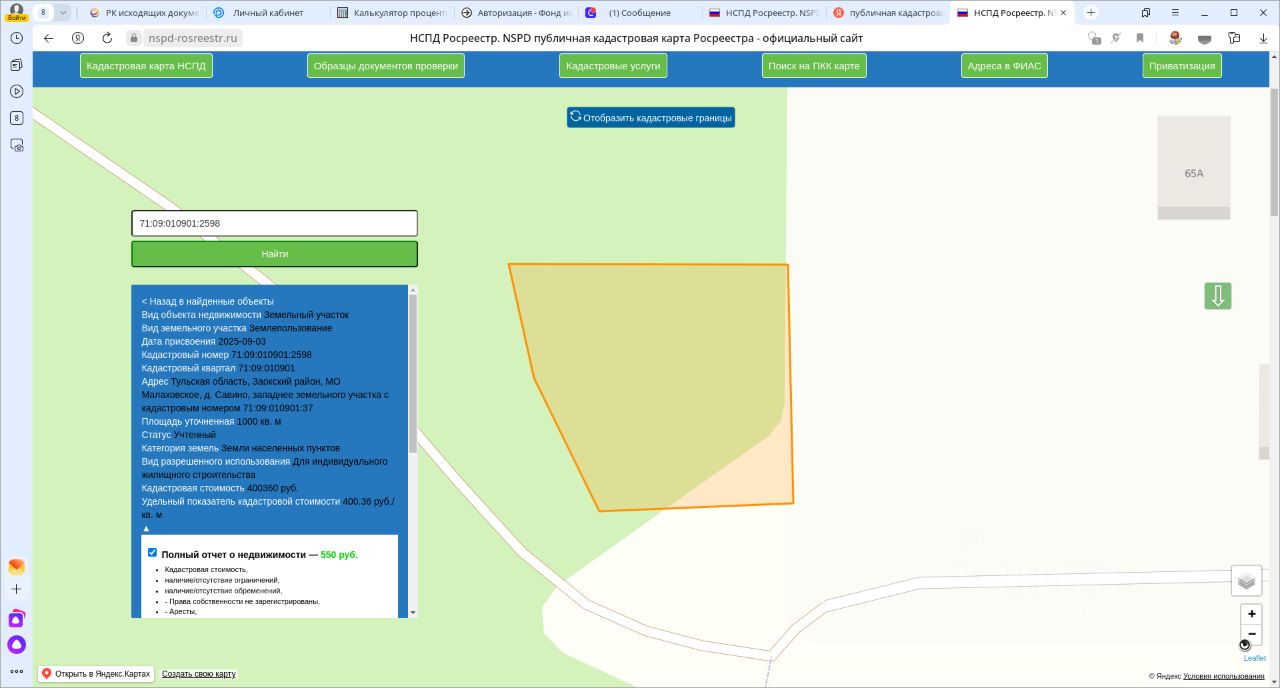
Task: Switch to (1) Сообщение tab
Action: pos(639,13)
